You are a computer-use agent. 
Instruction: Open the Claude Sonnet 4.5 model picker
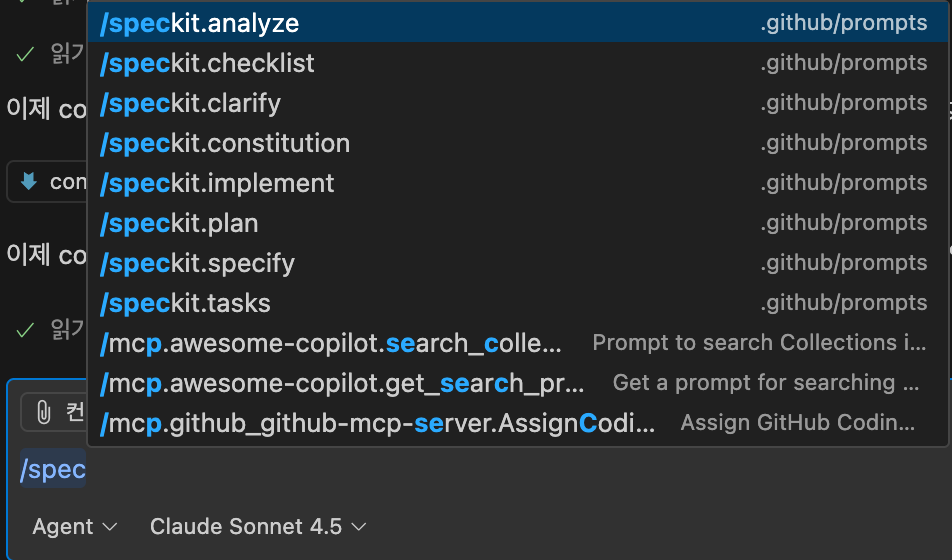click(x=258, y=526)
